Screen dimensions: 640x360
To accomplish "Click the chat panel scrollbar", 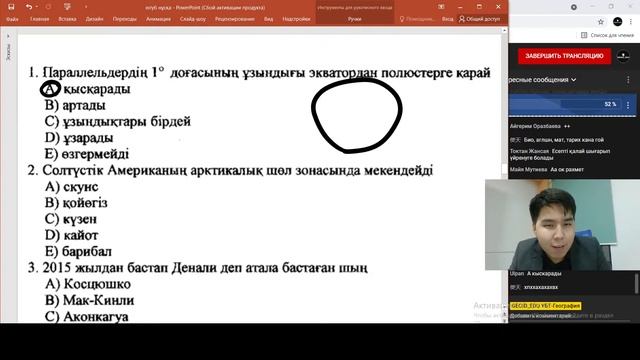I will [636, 283].
